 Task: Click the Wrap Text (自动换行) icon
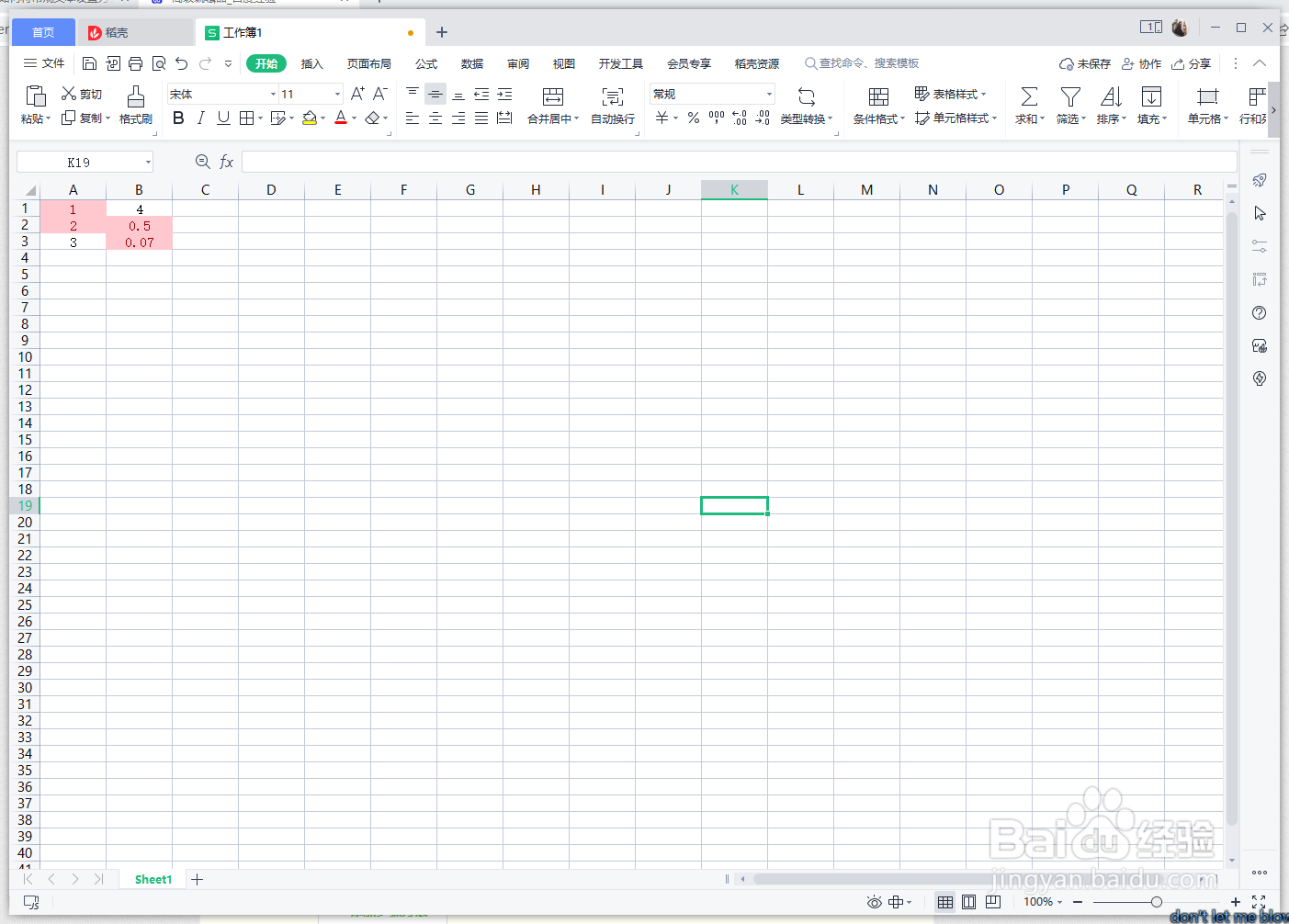tap(613, 96)
